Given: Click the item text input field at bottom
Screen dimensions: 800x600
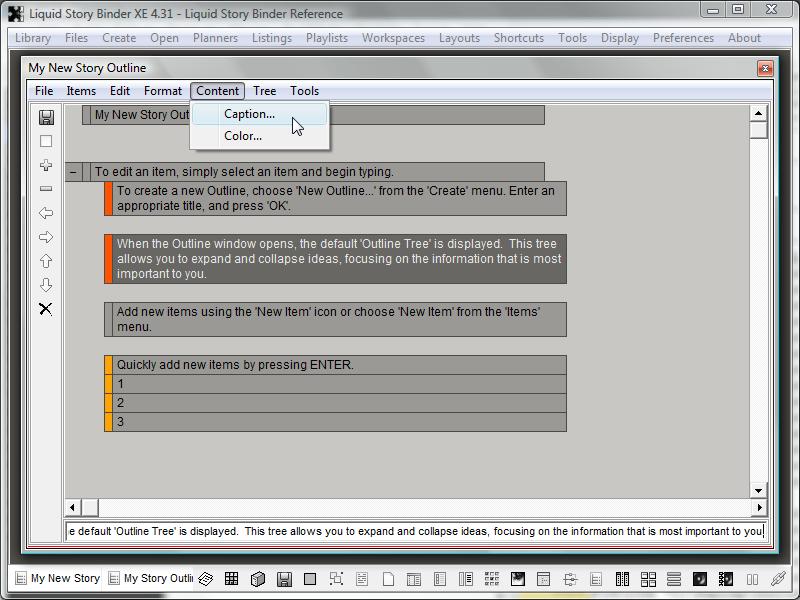Looking at the screenshot, I should point(415,531).
